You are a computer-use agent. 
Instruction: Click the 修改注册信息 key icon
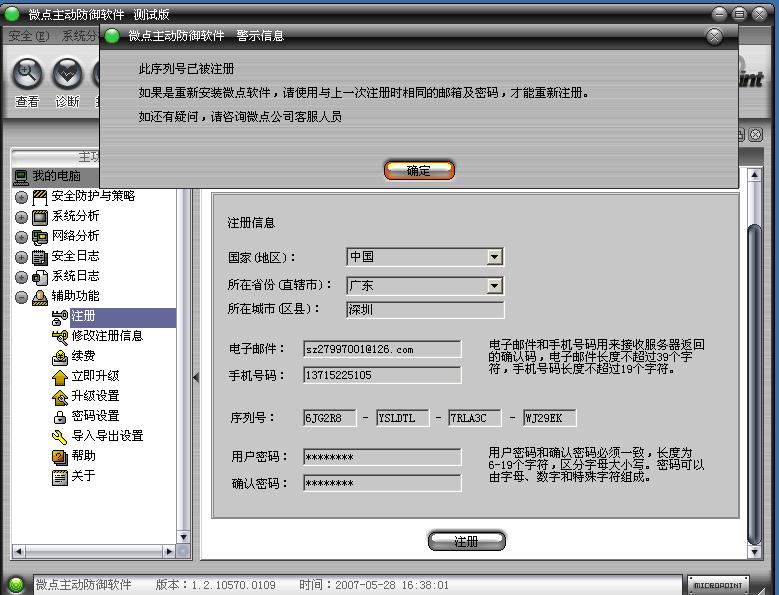point(60,337)
